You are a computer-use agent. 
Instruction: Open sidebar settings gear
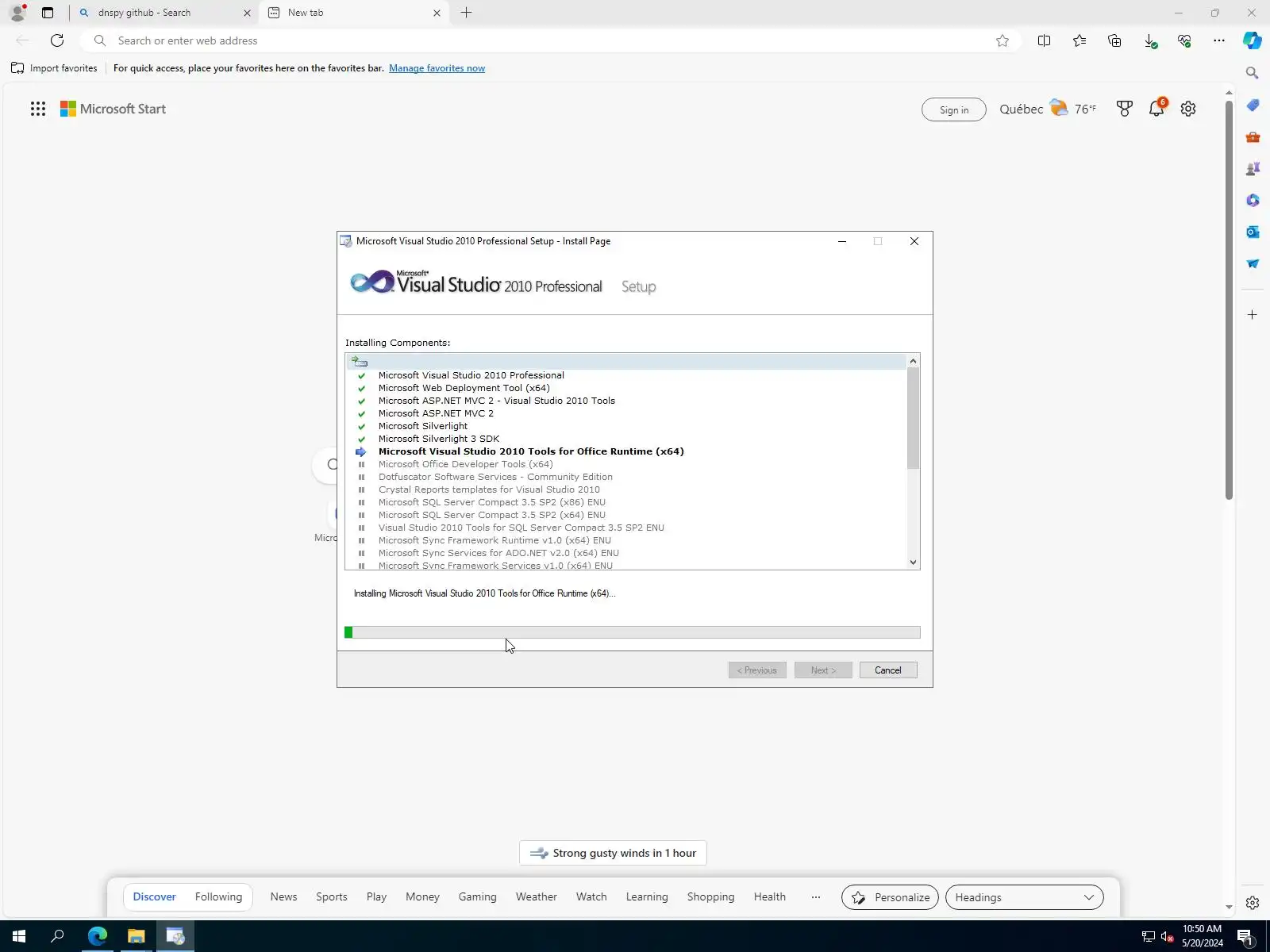pos(1253,903)
